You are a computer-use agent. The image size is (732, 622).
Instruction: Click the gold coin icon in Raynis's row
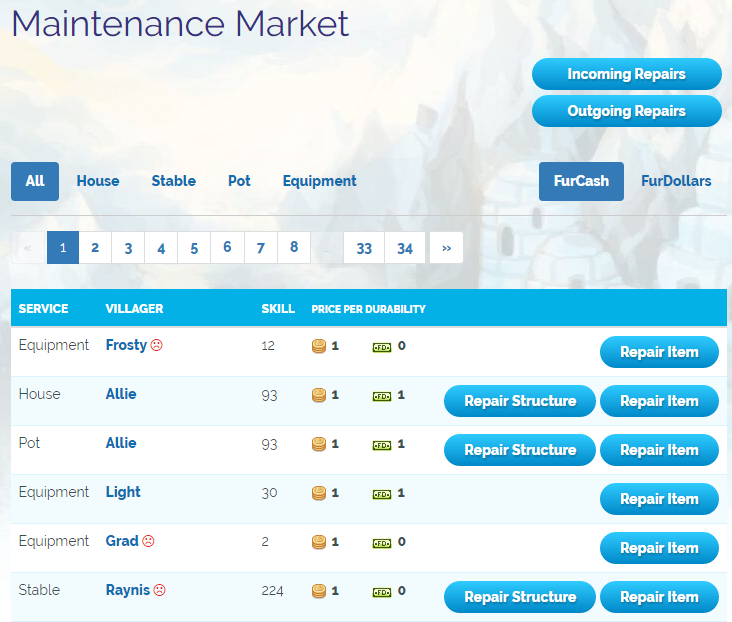(x=319, y=591)
